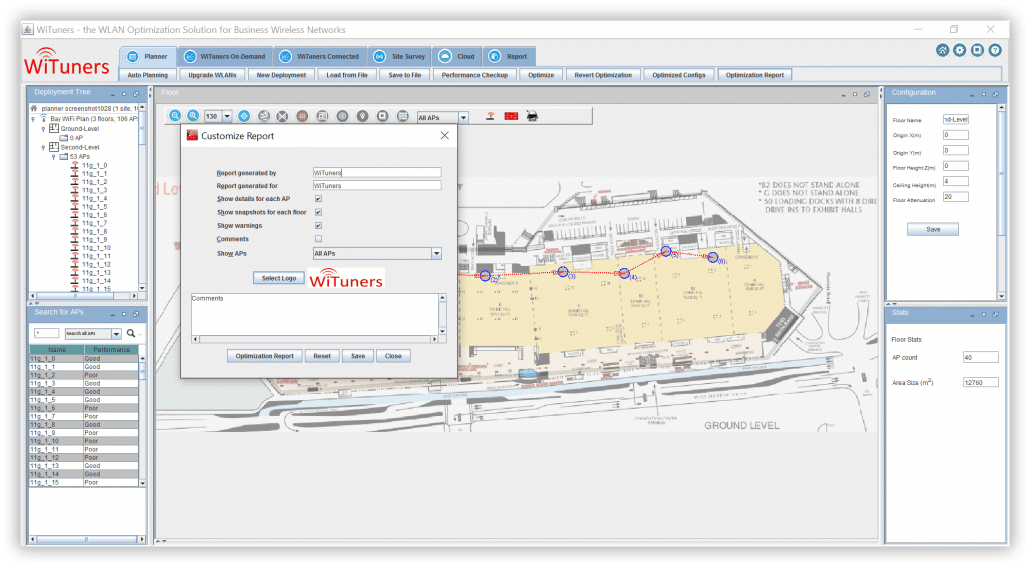Click Optimization Report button in dialog
Viewport: 1030px width, 567px height.
click(x=264, y=356)
